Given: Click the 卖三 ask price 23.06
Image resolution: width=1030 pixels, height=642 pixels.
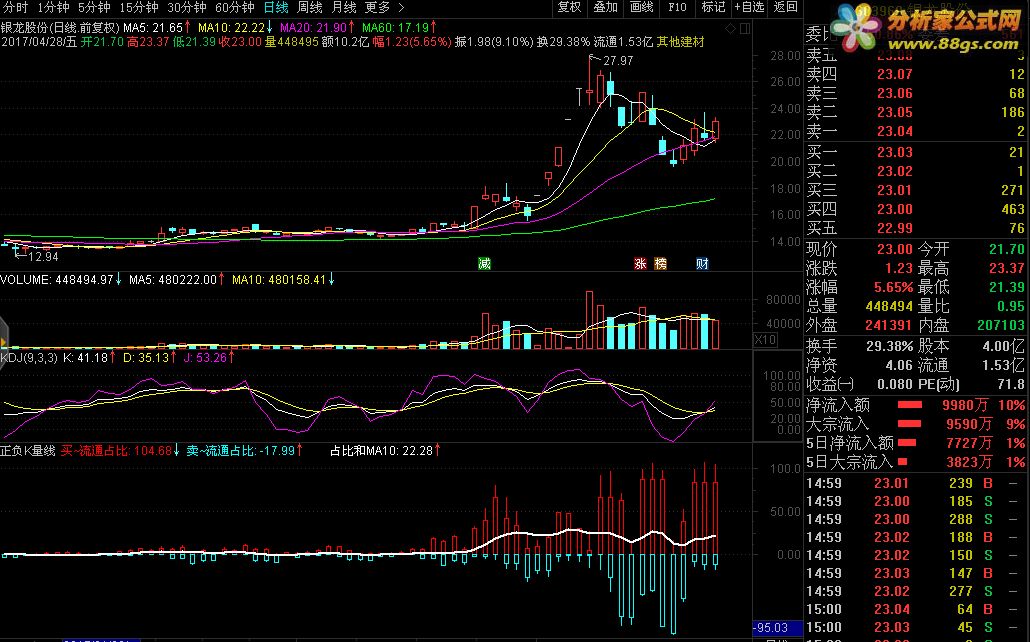Looking at the screenshot, I should [895, 93].
